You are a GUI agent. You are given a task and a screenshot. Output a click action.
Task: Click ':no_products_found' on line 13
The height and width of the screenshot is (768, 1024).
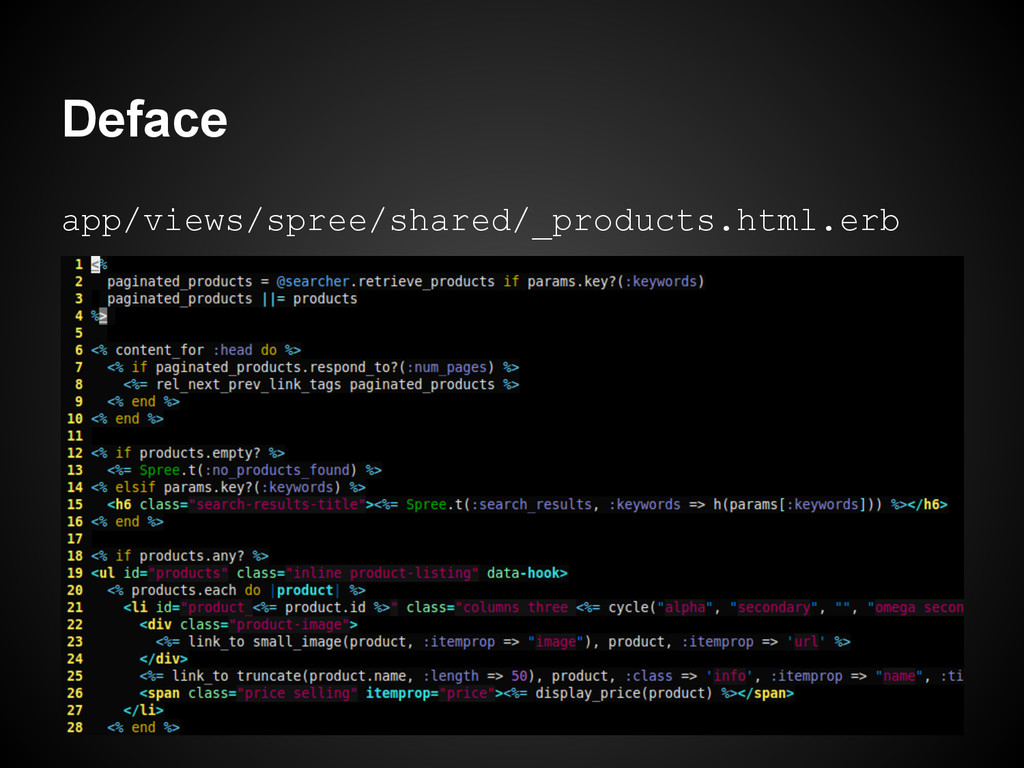pos(277,470)
